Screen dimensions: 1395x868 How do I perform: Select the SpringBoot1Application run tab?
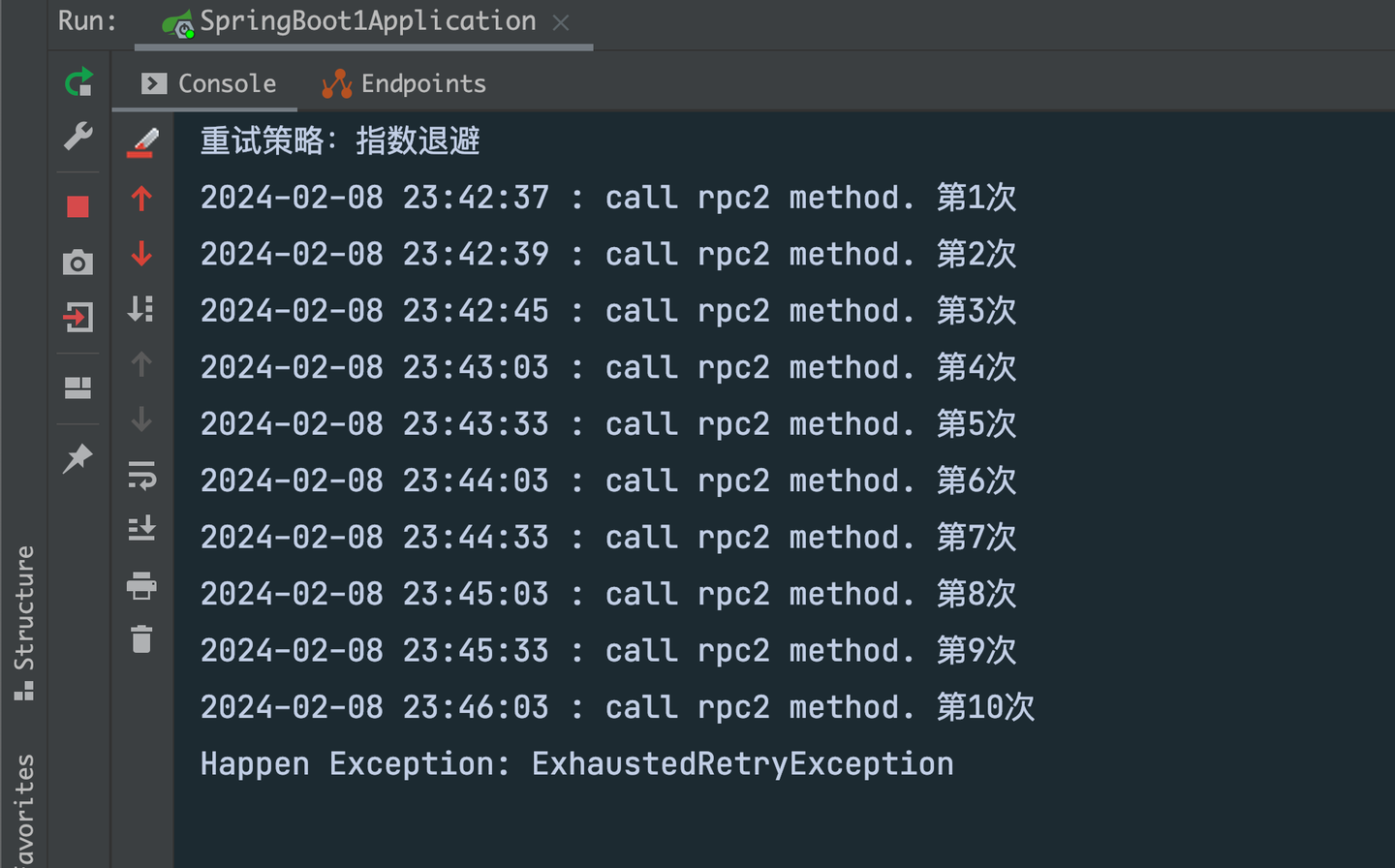click(x=366, y=21)
